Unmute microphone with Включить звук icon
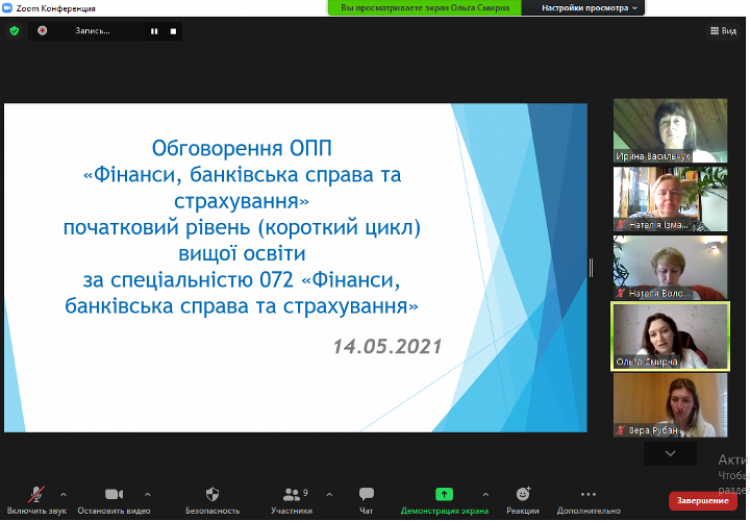Screen dimensions: 750x521 [36, 495]
